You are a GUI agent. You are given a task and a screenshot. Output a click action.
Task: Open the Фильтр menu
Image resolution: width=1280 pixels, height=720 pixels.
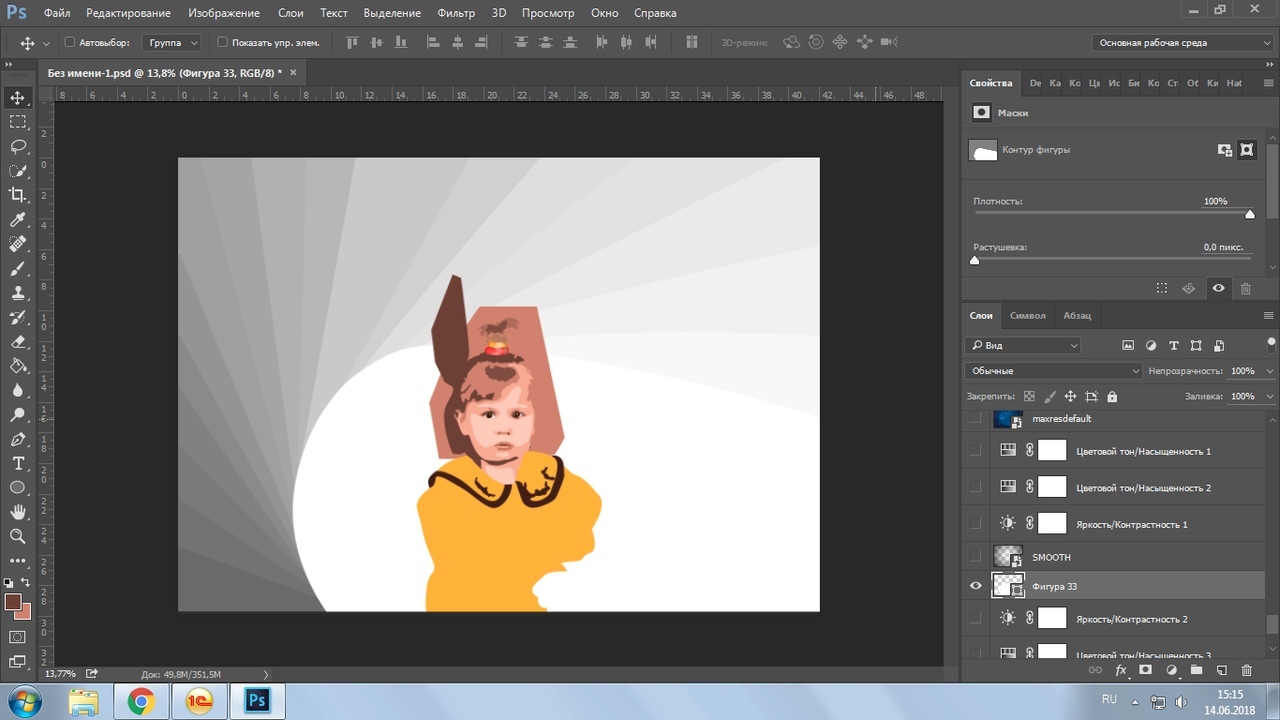click(456, 13)
